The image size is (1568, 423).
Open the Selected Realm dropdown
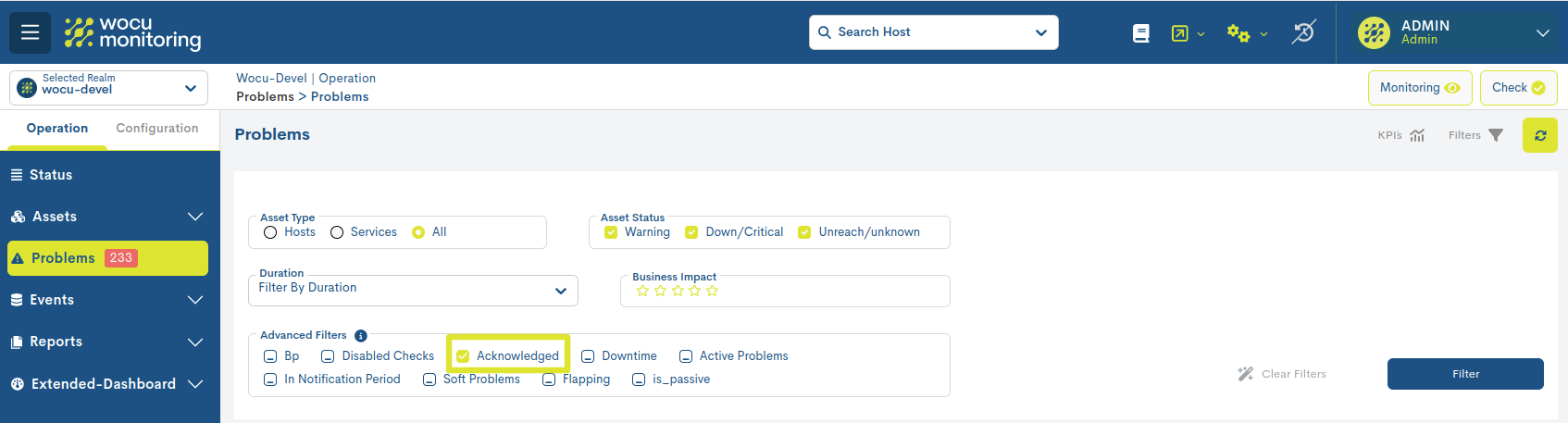(x=108, y=88)
